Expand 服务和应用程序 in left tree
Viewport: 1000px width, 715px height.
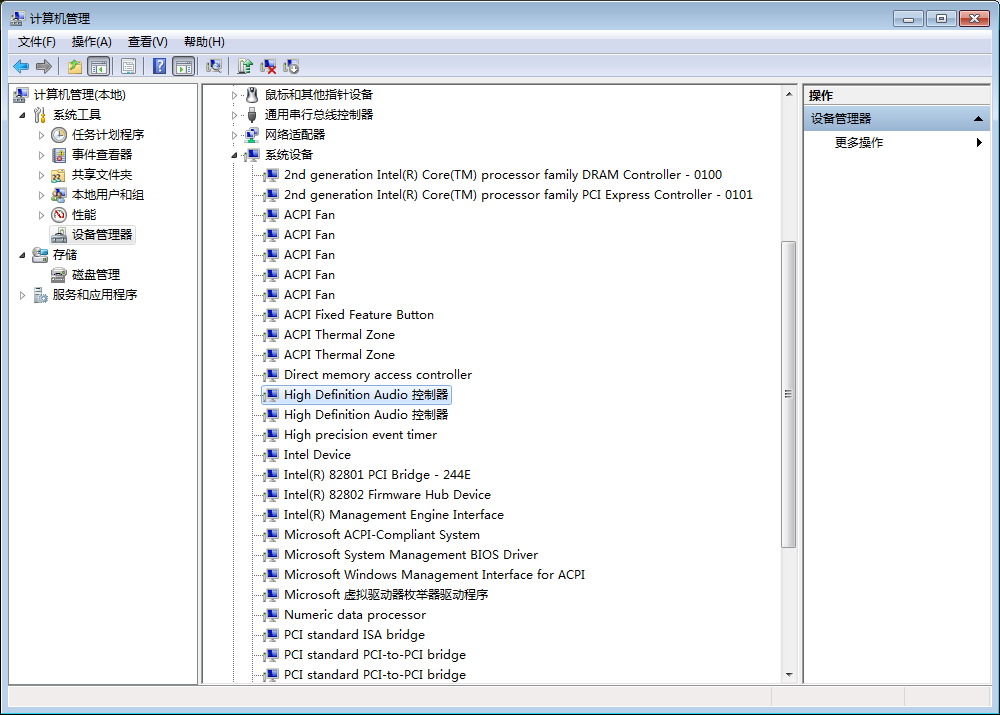coord(23,295)
